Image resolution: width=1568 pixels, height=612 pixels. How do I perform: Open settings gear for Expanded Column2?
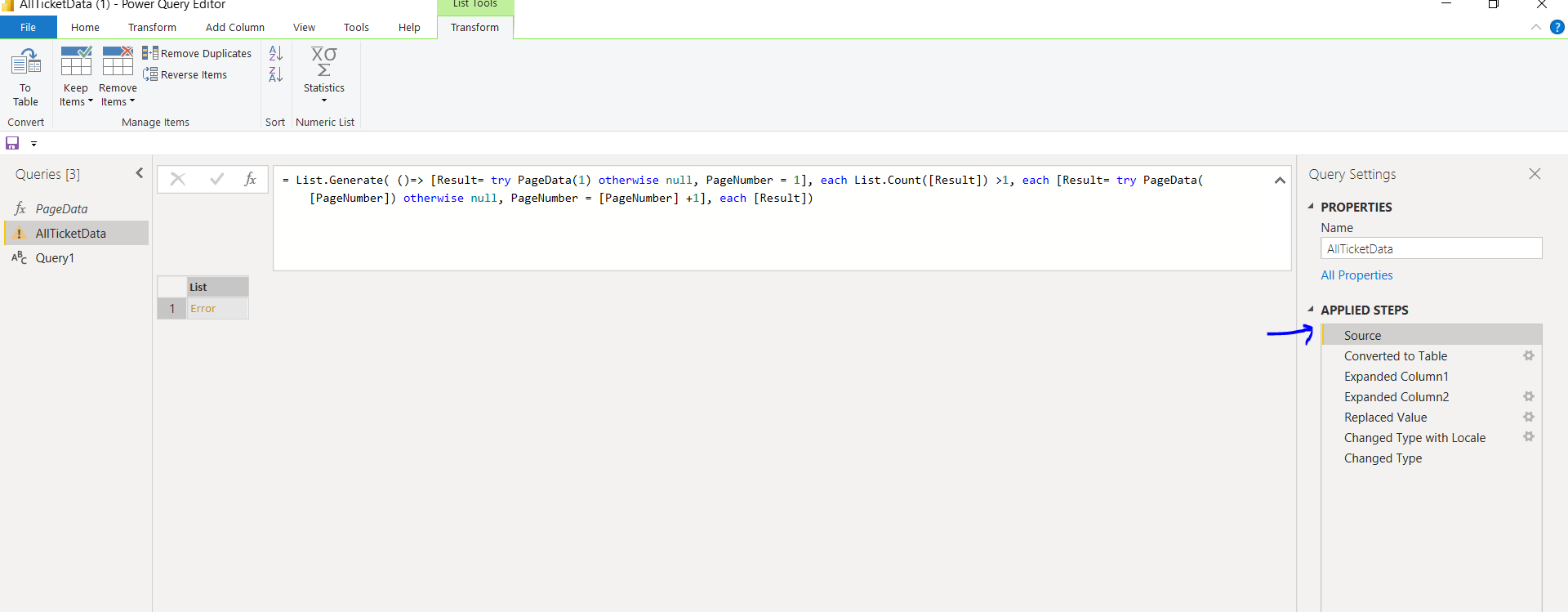[1529, 396]
